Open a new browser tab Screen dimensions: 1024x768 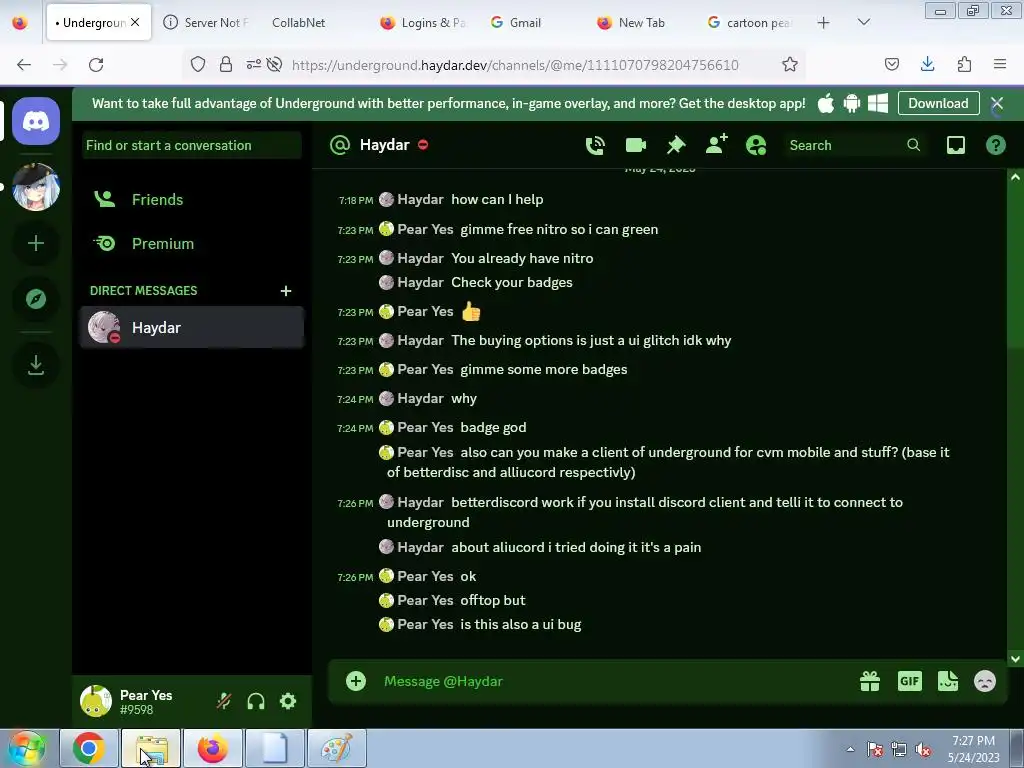824,22
